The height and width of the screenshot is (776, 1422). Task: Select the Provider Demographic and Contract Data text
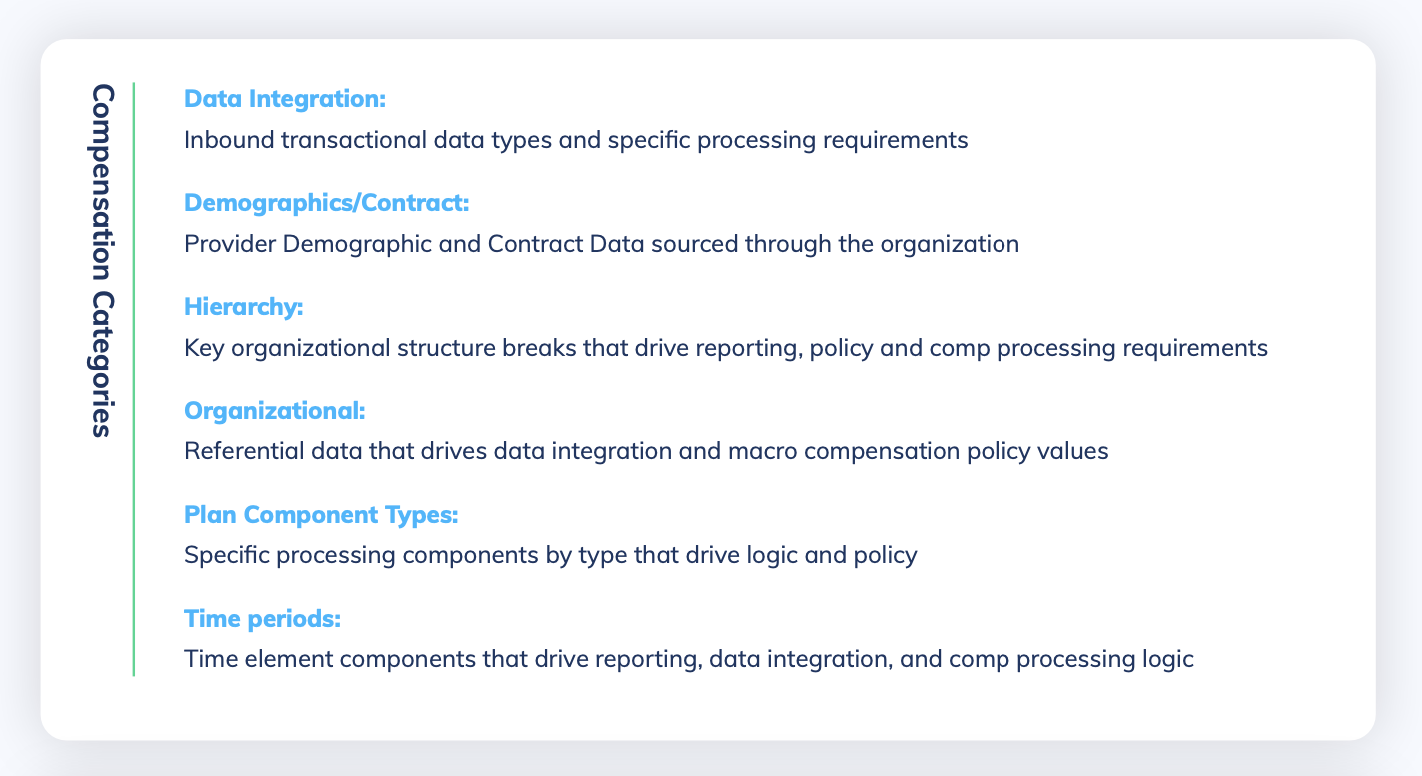601,244
